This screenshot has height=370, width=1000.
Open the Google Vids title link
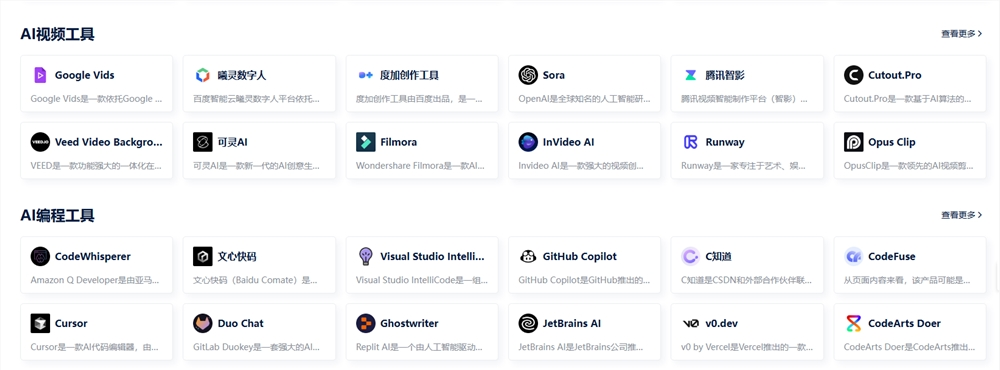[x=85, y=75]
